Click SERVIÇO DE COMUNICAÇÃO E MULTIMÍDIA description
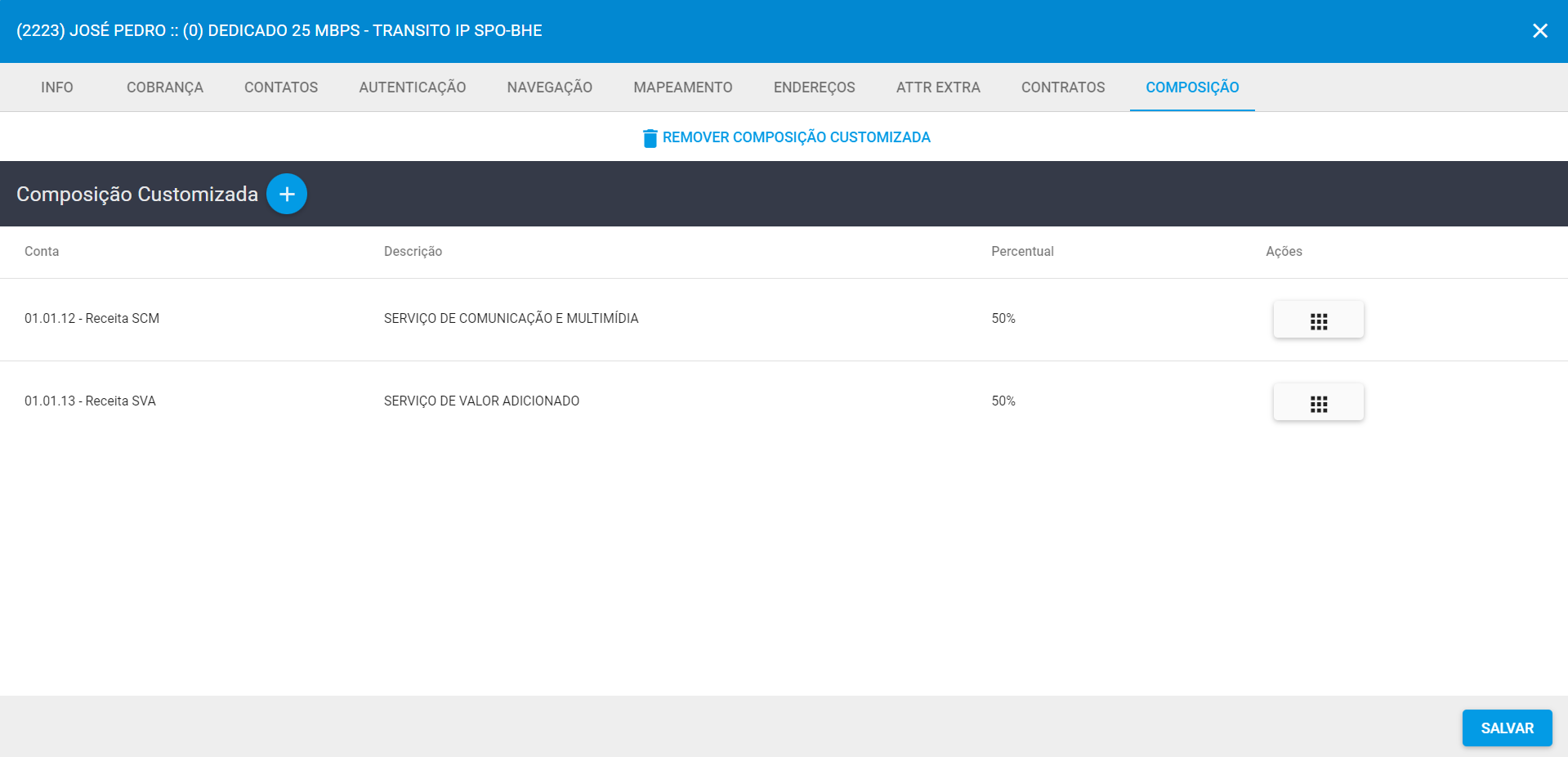The image size is (1568, 757). [511, 319]
